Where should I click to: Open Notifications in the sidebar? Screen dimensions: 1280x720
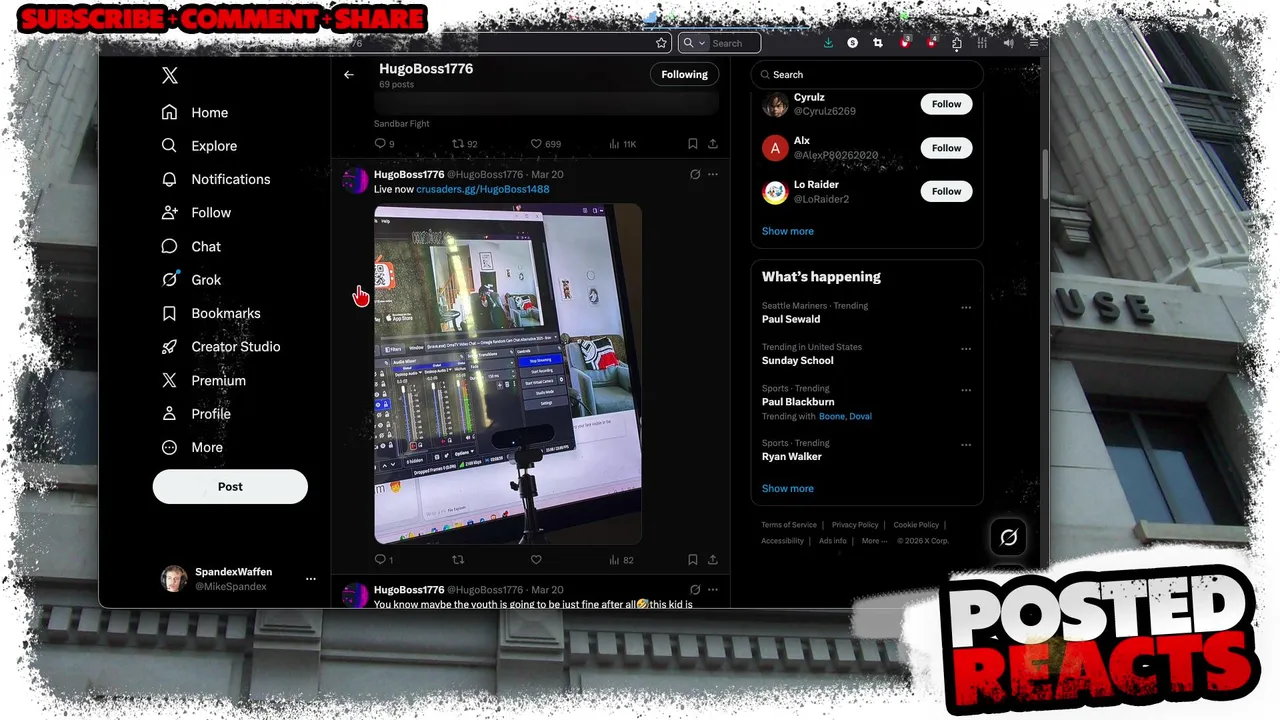tap(216, 180)
